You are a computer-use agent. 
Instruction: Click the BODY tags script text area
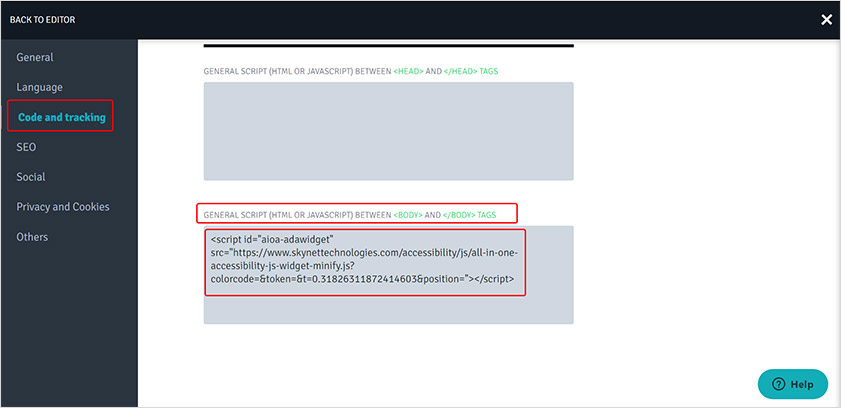(x=388, y=275)
